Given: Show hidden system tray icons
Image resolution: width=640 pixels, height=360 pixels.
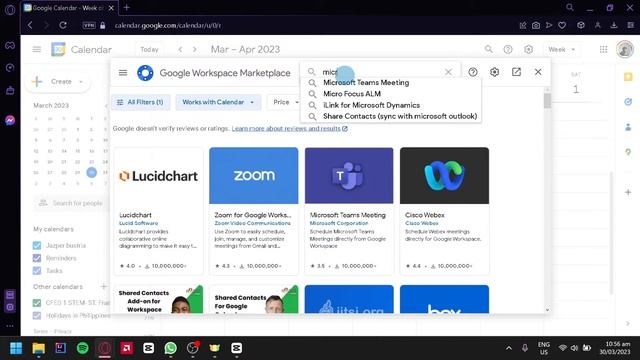Looking at the screenshot, I should click(509, 348).
